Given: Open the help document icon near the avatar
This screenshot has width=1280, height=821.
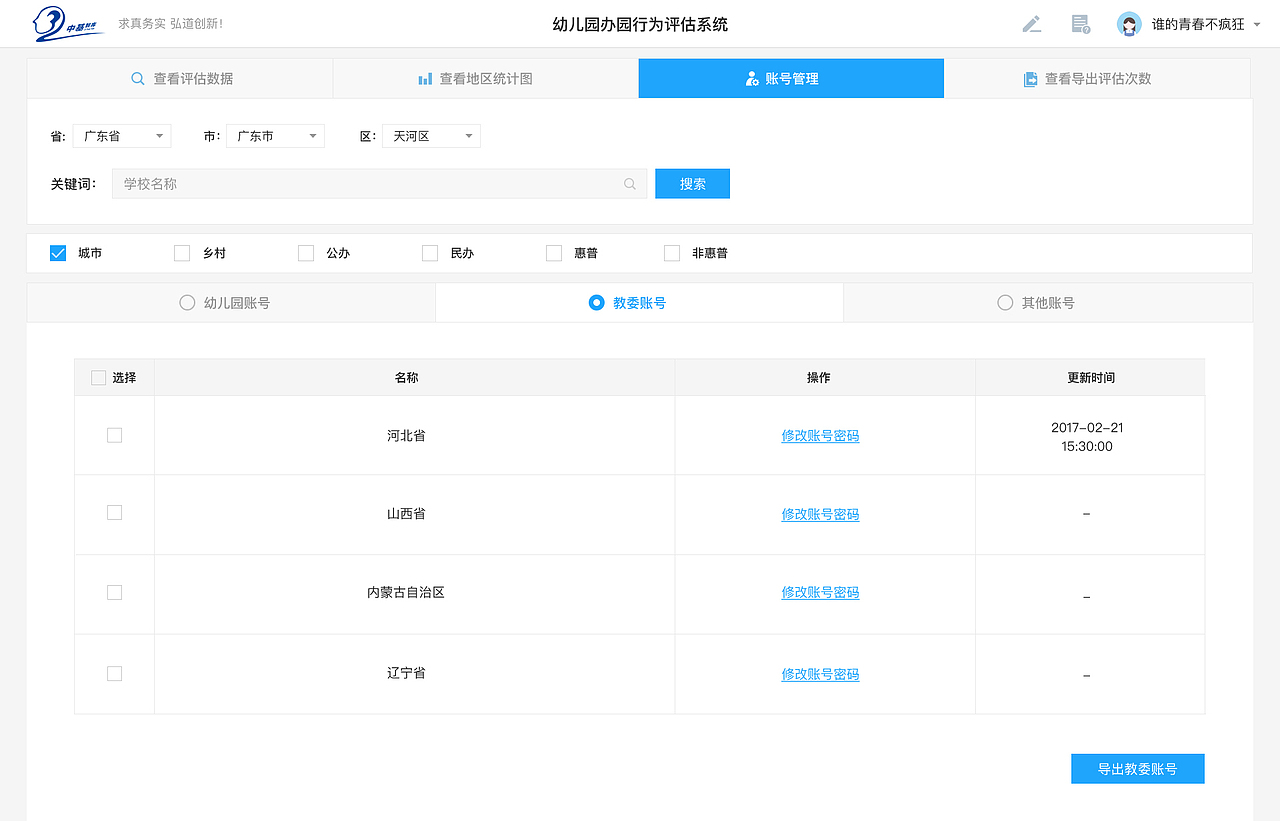Looking at the screenshot, I should click(1080, 23).
